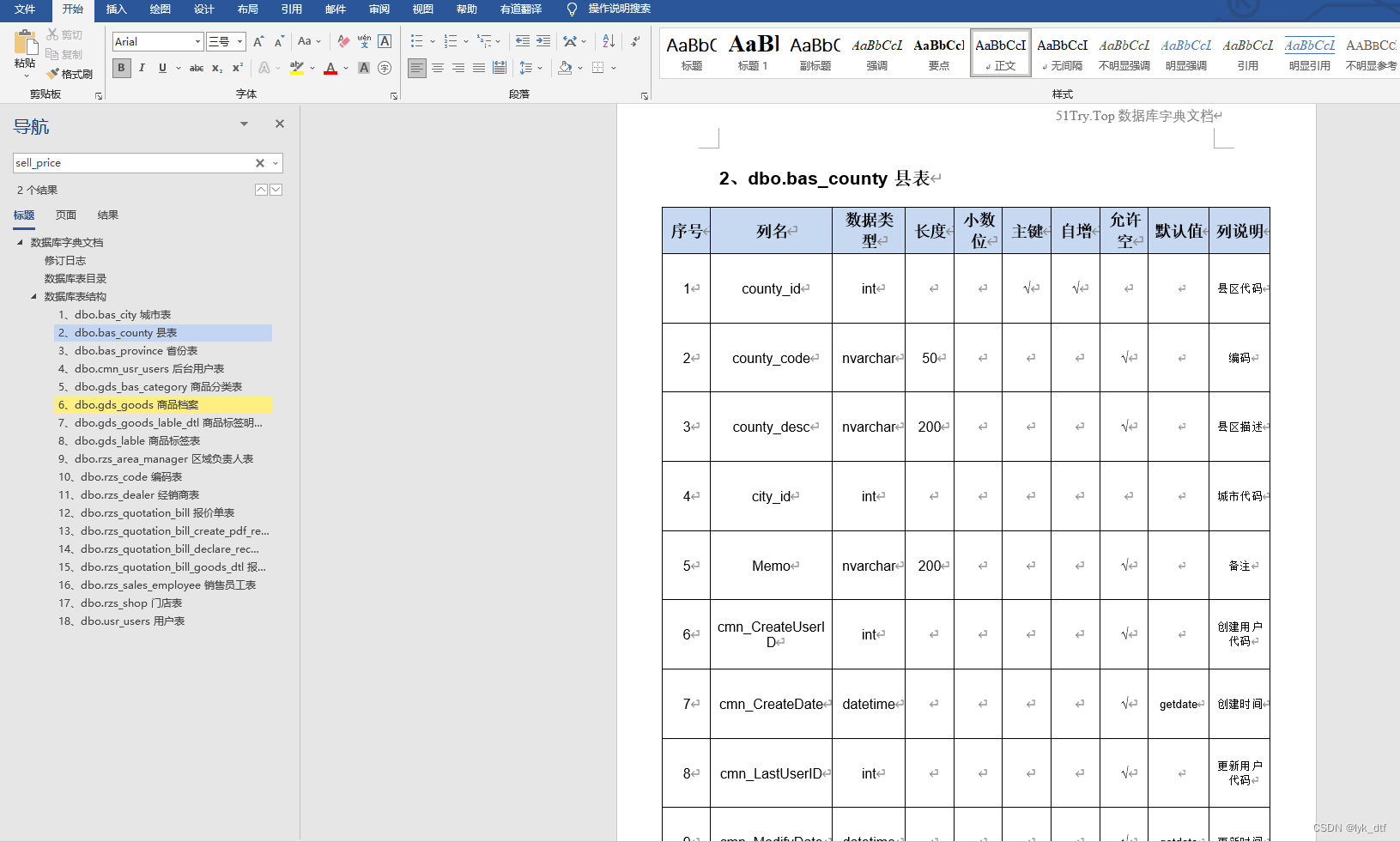Open the font name dropdown
1400x842 pixels.
point(197,41)
